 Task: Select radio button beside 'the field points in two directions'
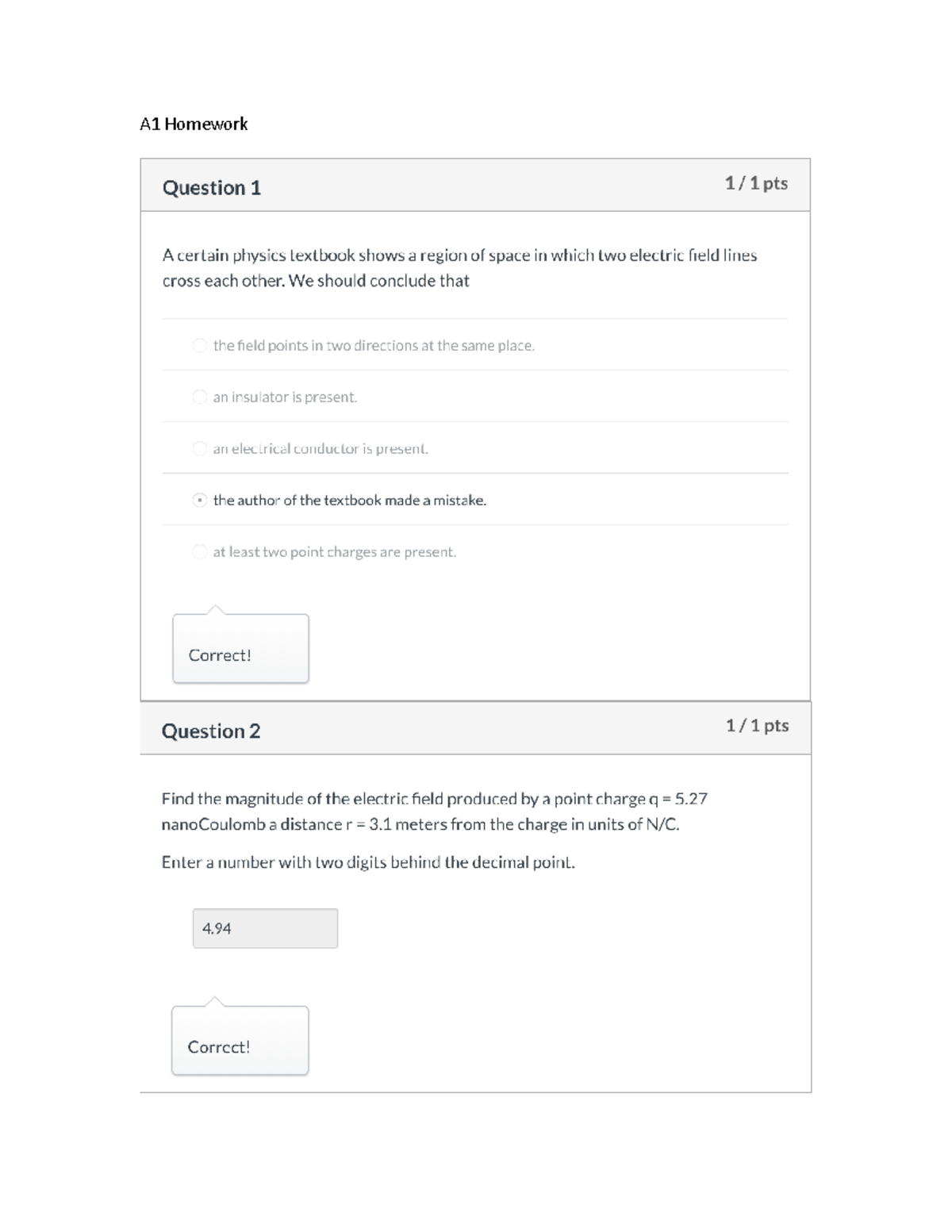[x=200, y=345]
